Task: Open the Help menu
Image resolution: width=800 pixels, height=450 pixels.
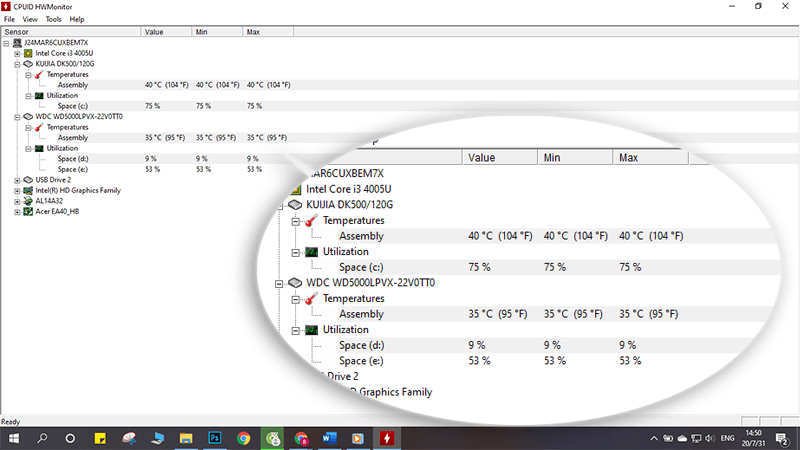Action: [77, 19]
